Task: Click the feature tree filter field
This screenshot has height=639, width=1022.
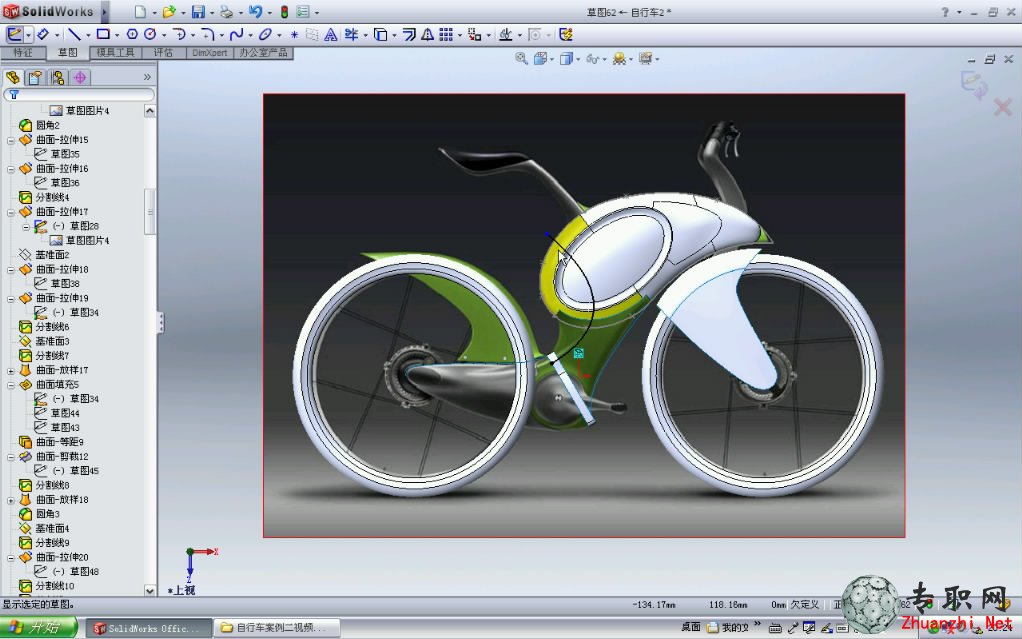Action: click(x=79, y=95)
